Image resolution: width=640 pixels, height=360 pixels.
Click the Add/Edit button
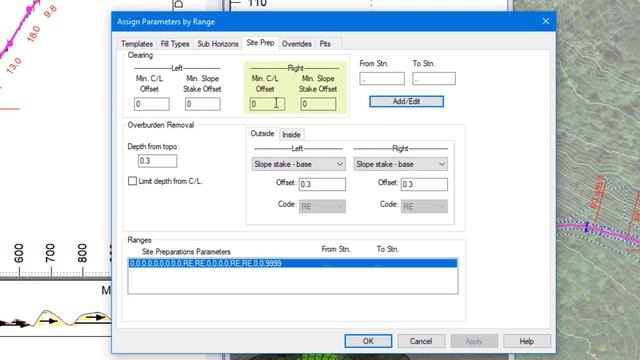pos(406,101)
